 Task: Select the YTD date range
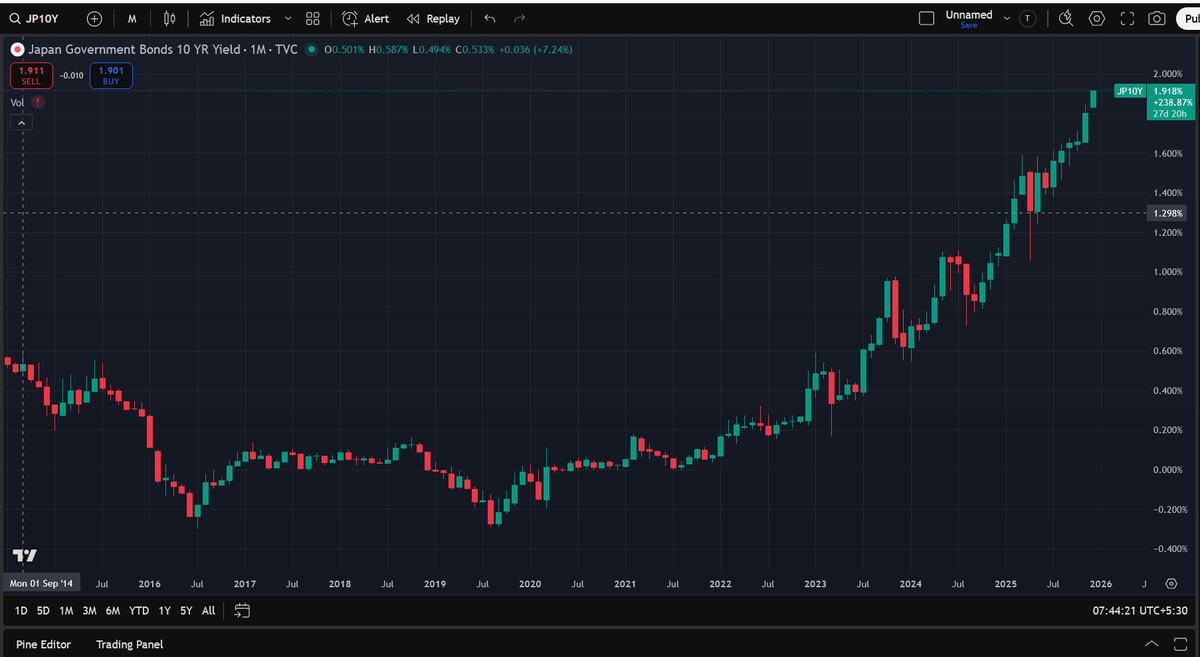click(140, 610)
